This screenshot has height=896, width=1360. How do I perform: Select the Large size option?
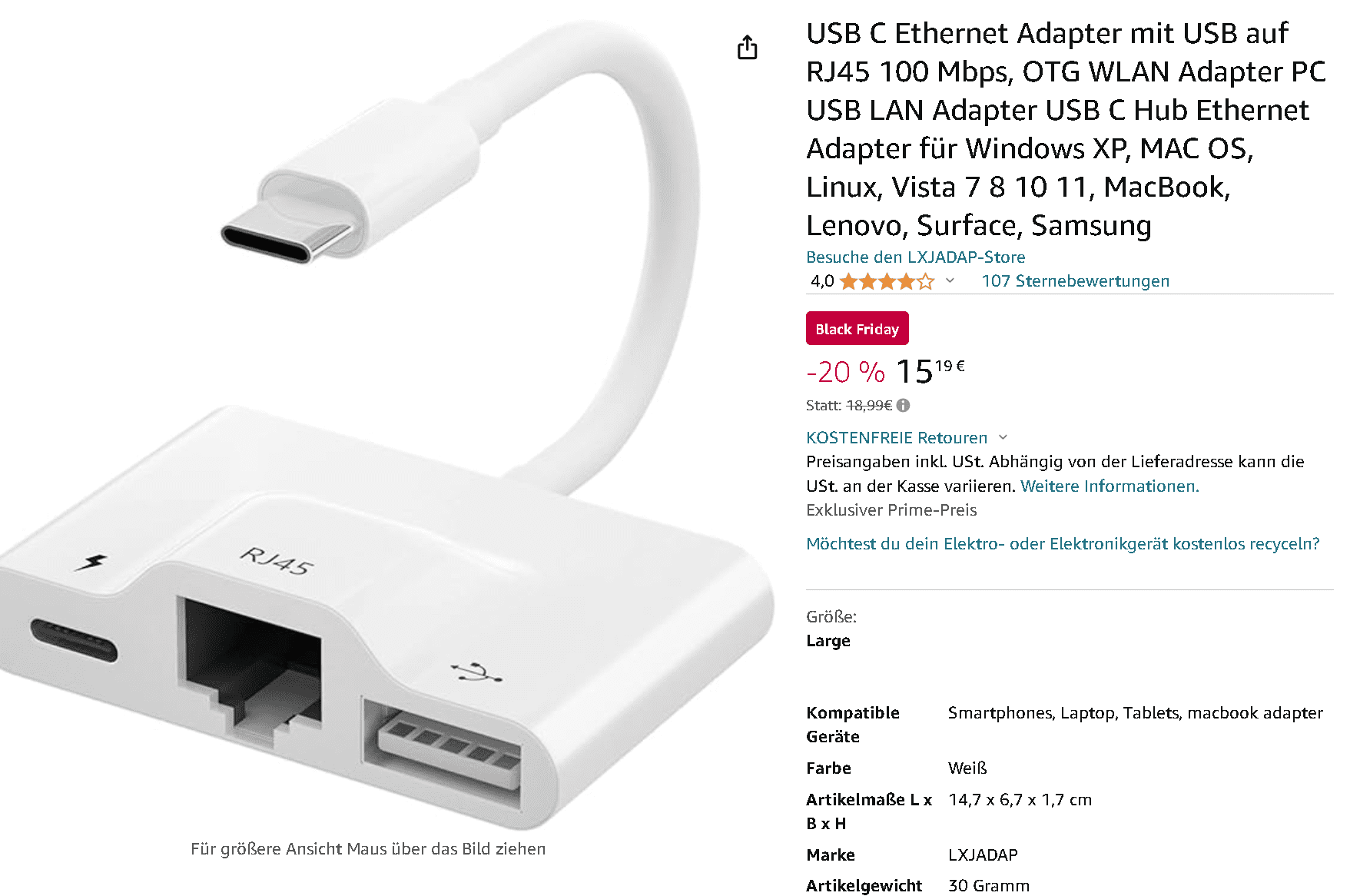click(828, 641)
